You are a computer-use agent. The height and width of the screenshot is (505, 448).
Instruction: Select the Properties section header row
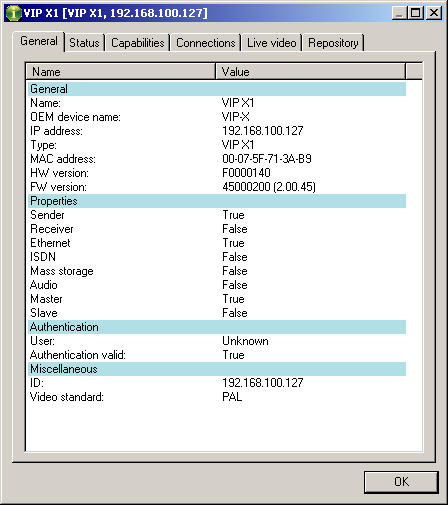[217, 201]
